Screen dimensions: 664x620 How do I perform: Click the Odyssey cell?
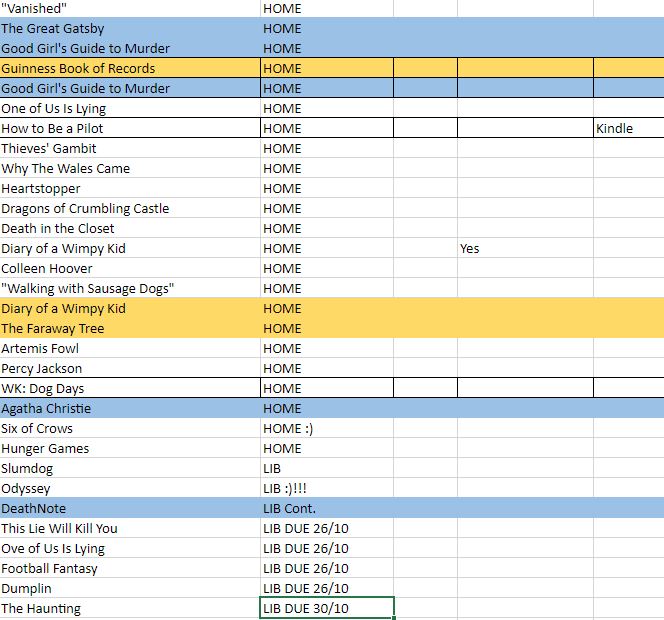point(130,488)
